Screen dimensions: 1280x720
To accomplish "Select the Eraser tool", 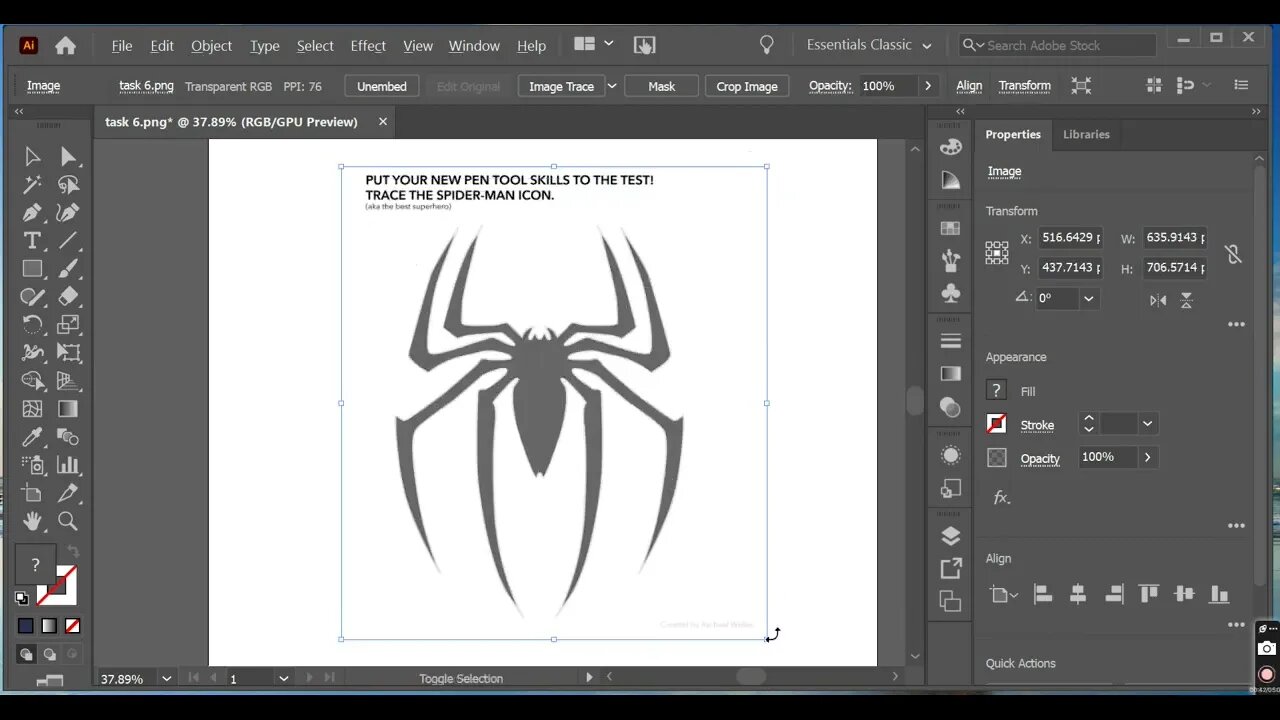I will coord(68,296).
